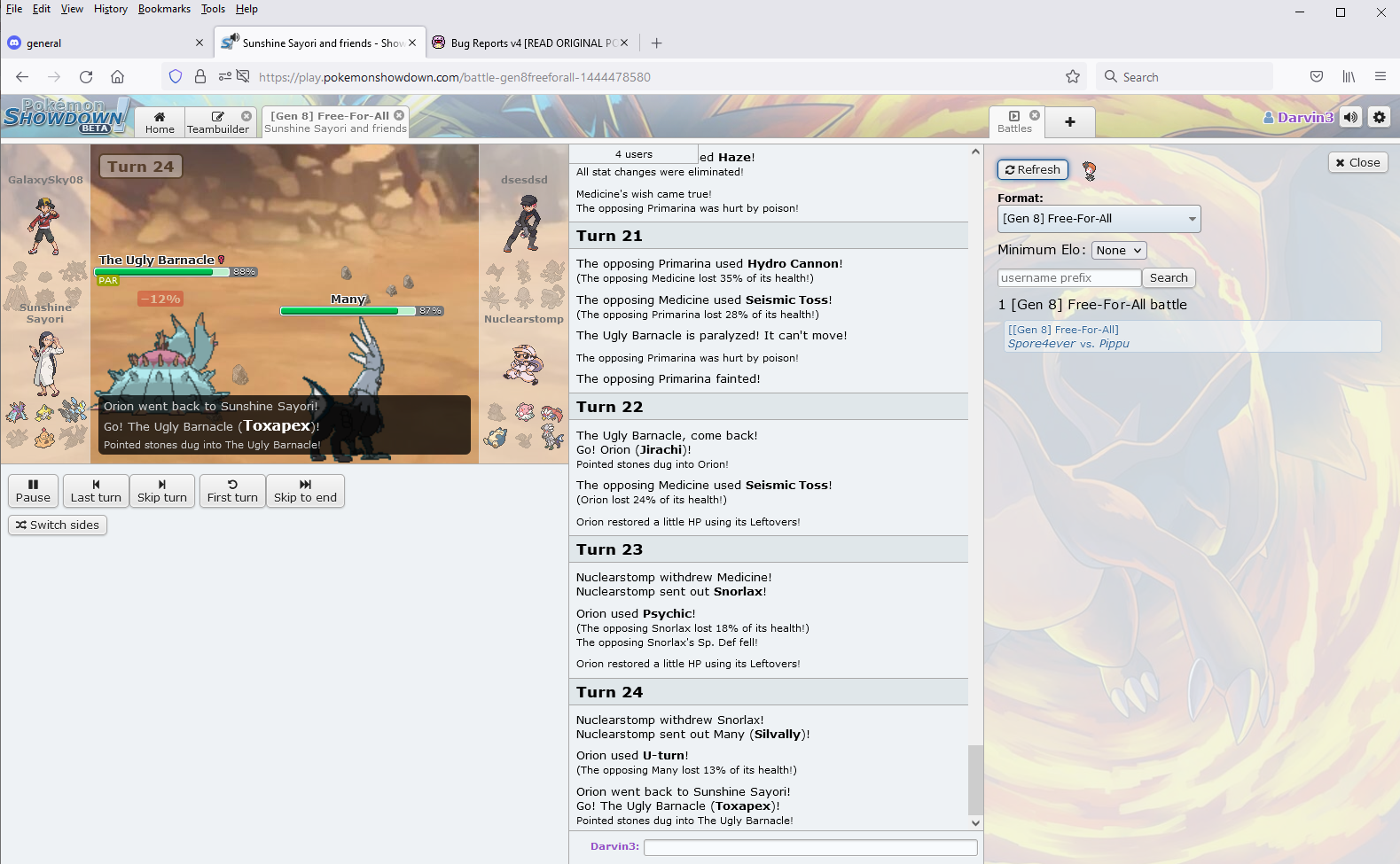Toggle the sound volume icon
This screenshot has width=1400, height=864.
(x=1350, y=117)
